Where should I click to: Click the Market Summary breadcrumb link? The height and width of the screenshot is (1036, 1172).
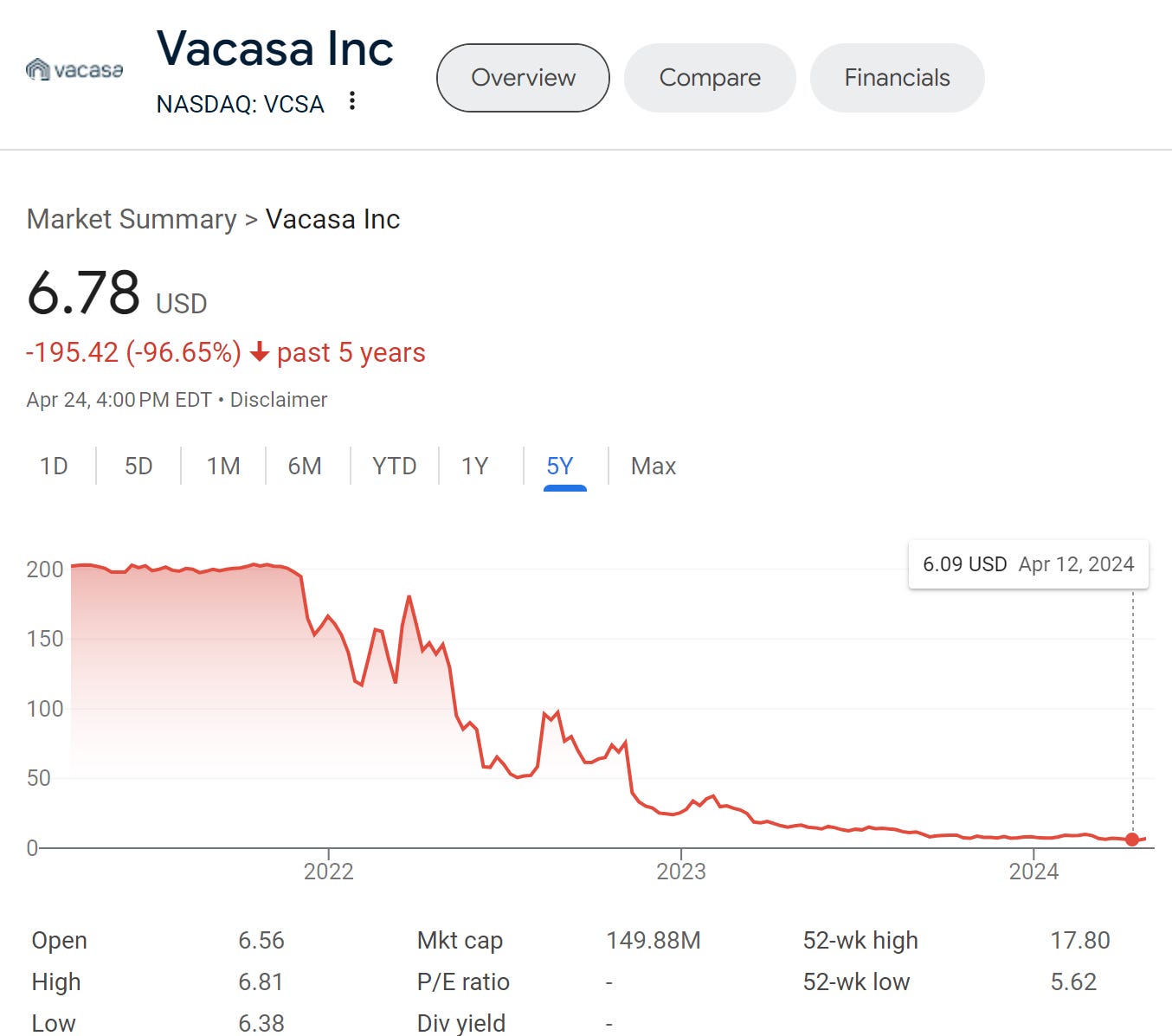(132, 219)
